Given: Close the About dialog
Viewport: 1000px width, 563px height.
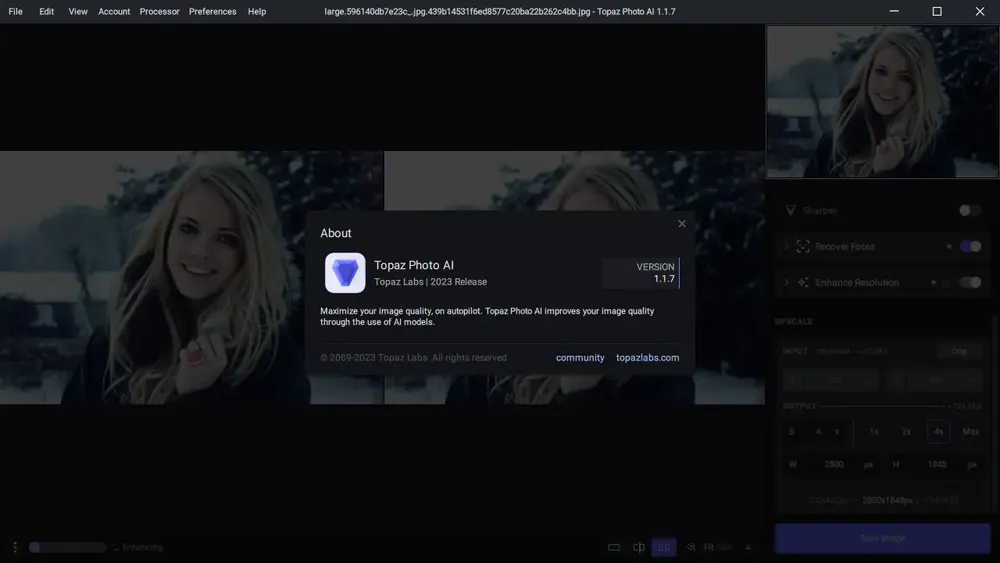Looking at the screenshot, I should [x=682, y=224].
